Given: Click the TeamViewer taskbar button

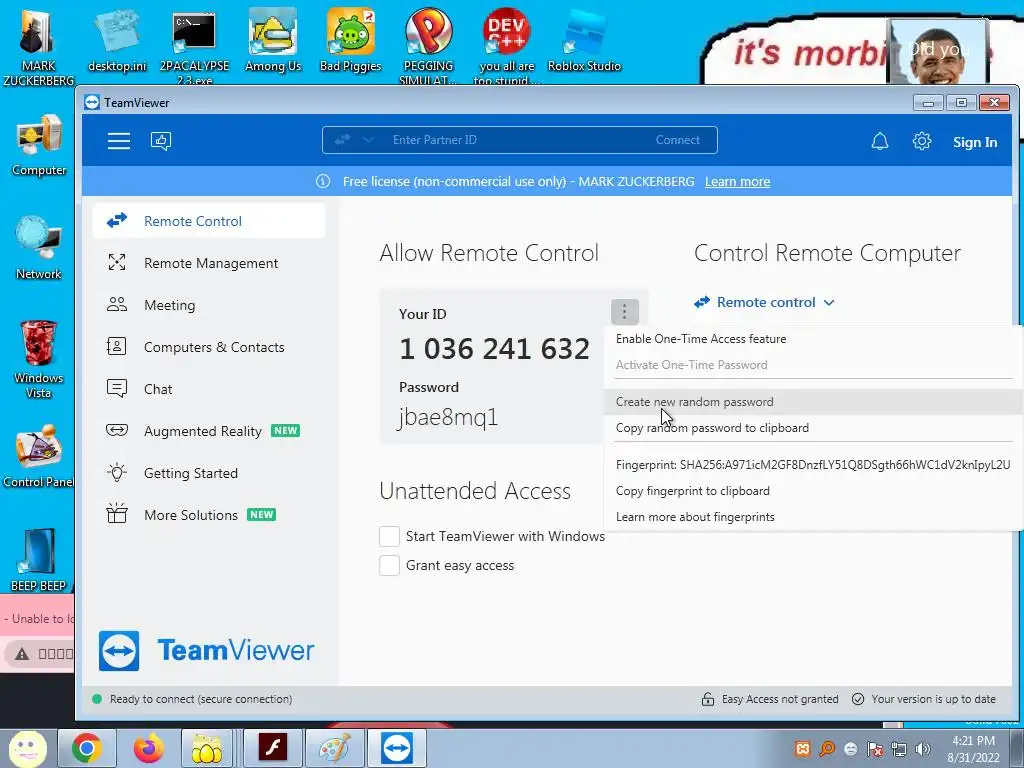Looking at the screenshot, I should [x=396, y=748].
